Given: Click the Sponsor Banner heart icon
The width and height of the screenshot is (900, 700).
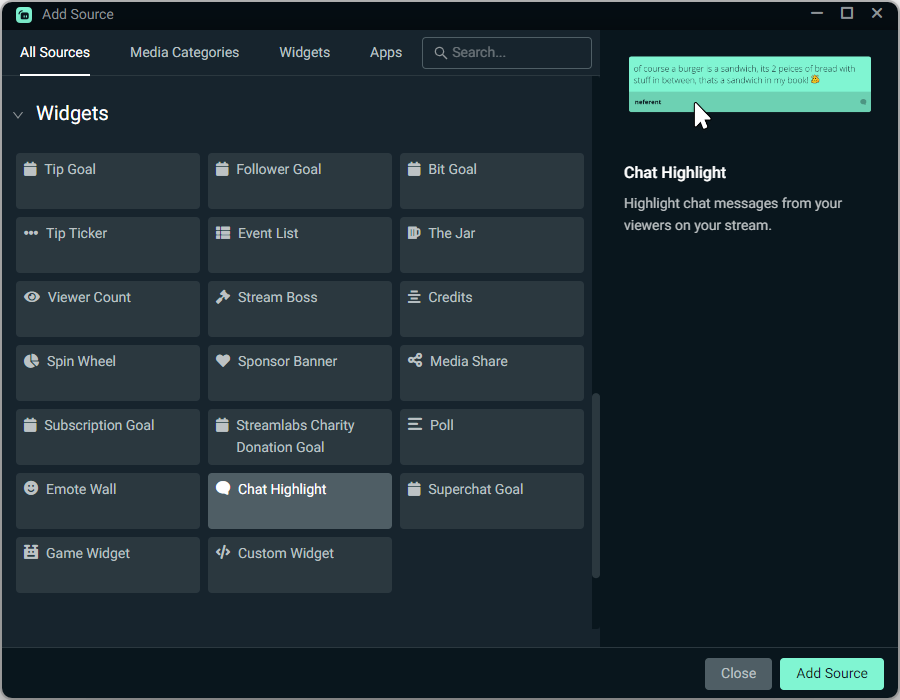Looking at the screenshot, I should pyautogui.click(x=222, y=361).
